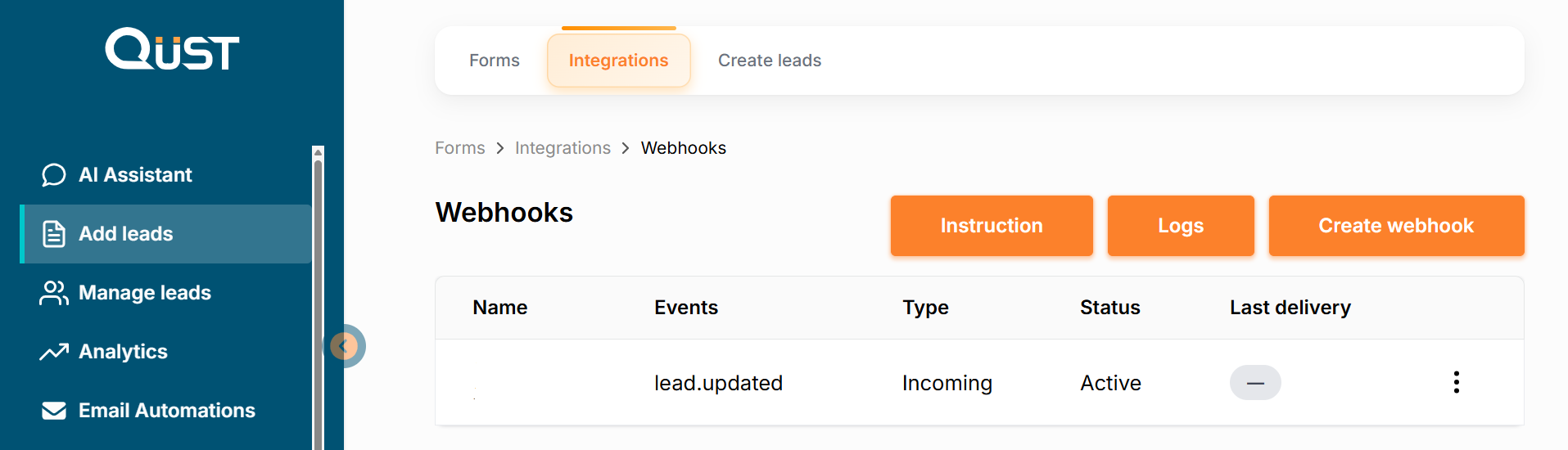The height and width of the screenshot is (450, 1568).
Task: Click the Last delivery dash badge
Action: point(1254,383)
